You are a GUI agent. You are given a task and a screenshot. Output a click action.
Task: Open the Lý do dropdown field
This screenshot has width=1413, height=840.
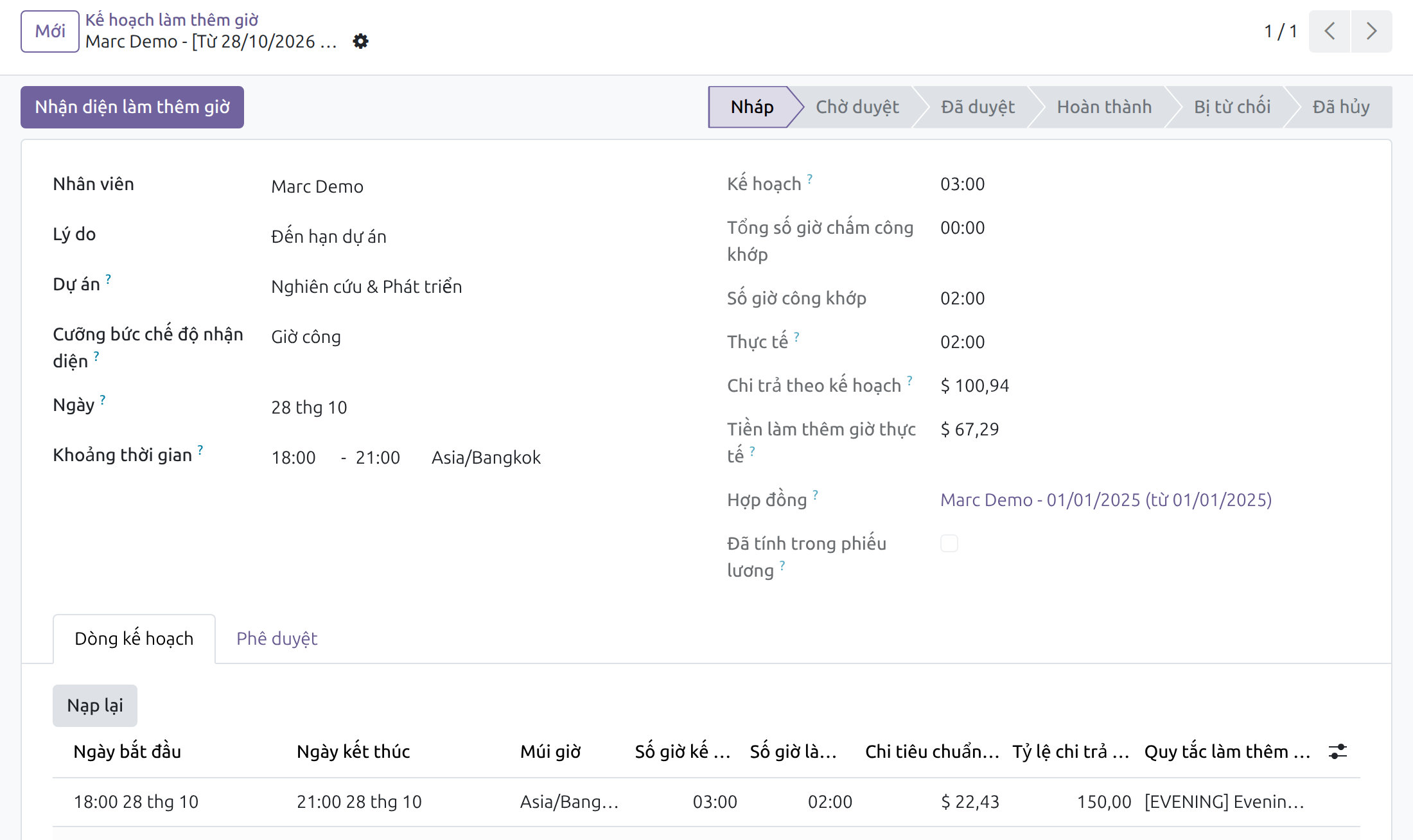475,236
